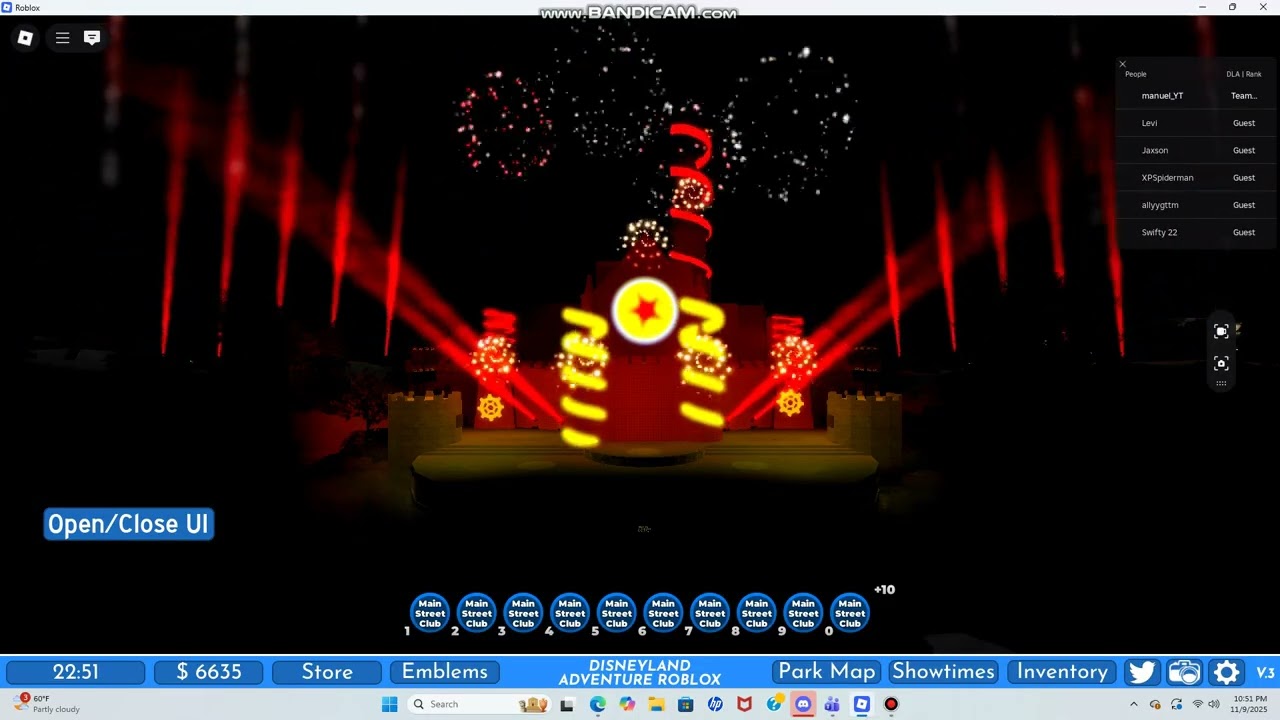
Task: Open File Explorer from the taskbar
Action: click(656, 704)
